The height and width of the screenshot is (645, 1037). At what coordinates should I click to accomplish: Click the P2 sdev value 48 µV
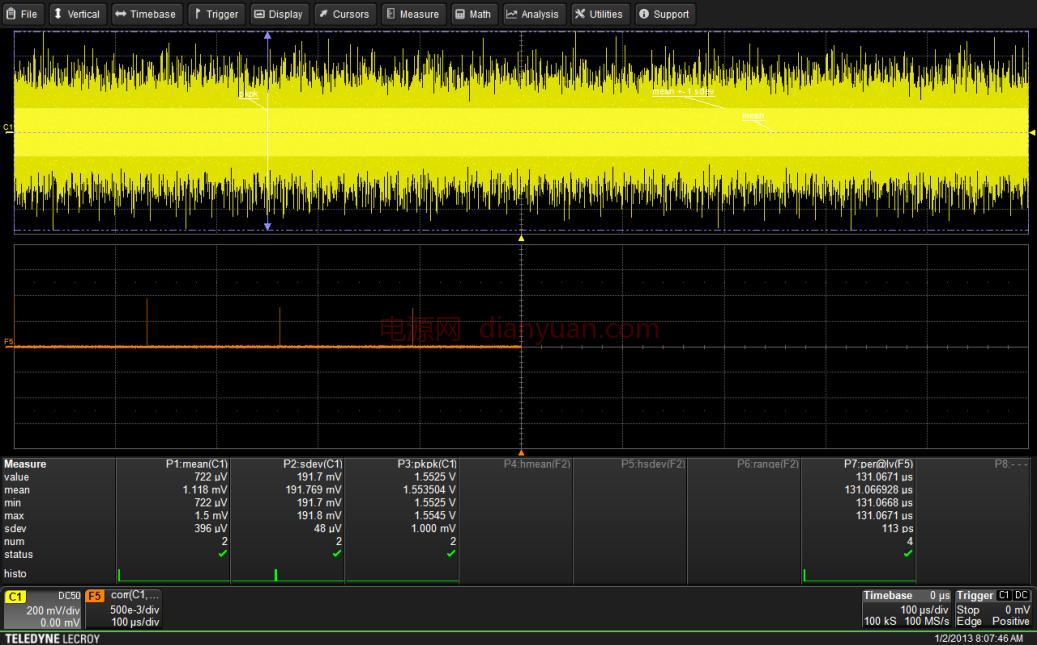327,528
